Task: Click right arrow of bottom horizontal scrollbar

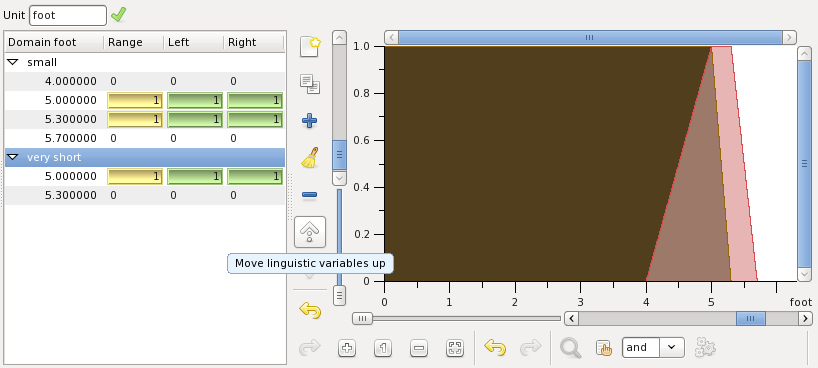Action: pos(806,318)
